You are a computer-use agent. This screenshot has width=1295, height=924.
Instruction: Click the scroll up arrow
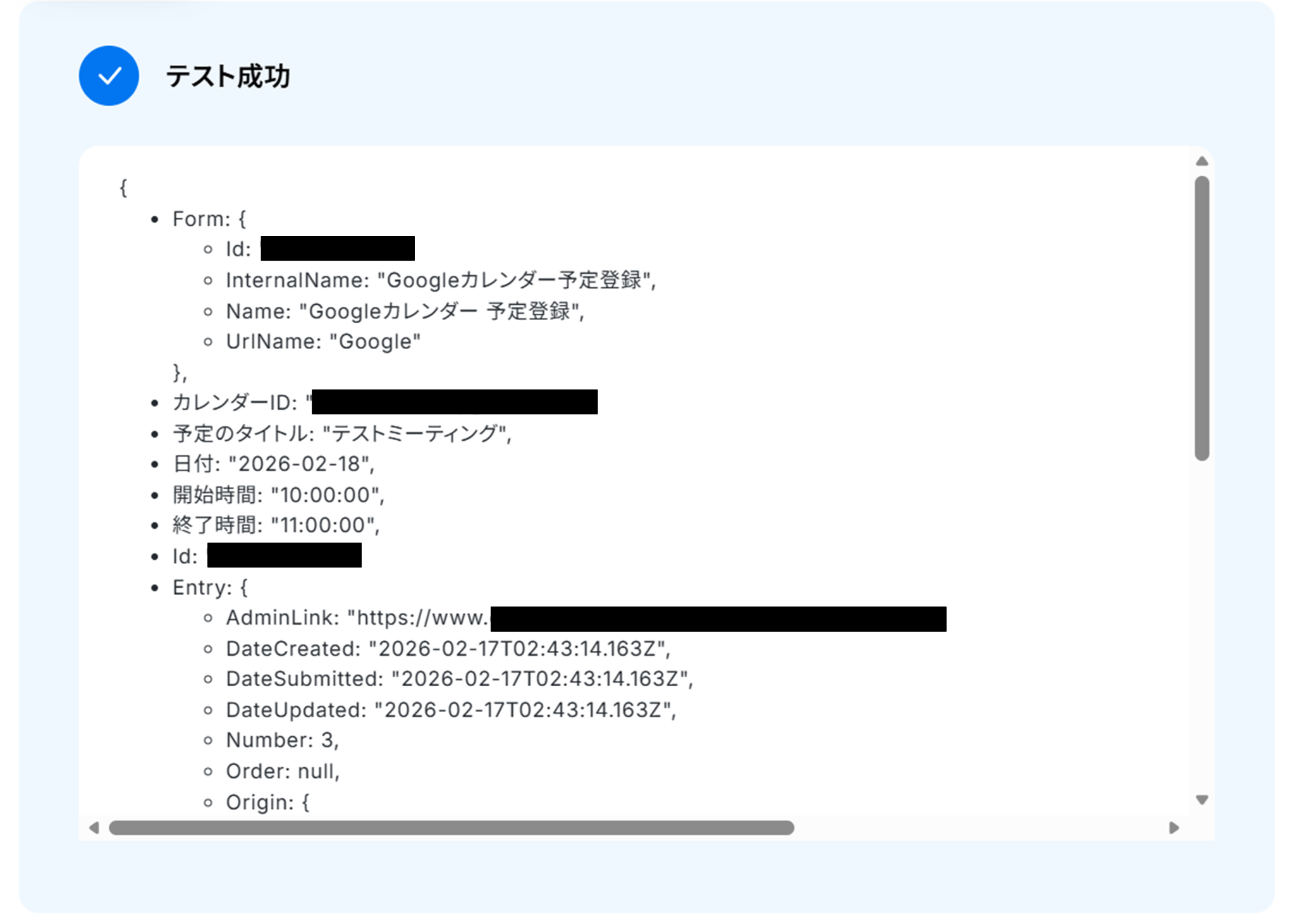tap(1202, 162)
